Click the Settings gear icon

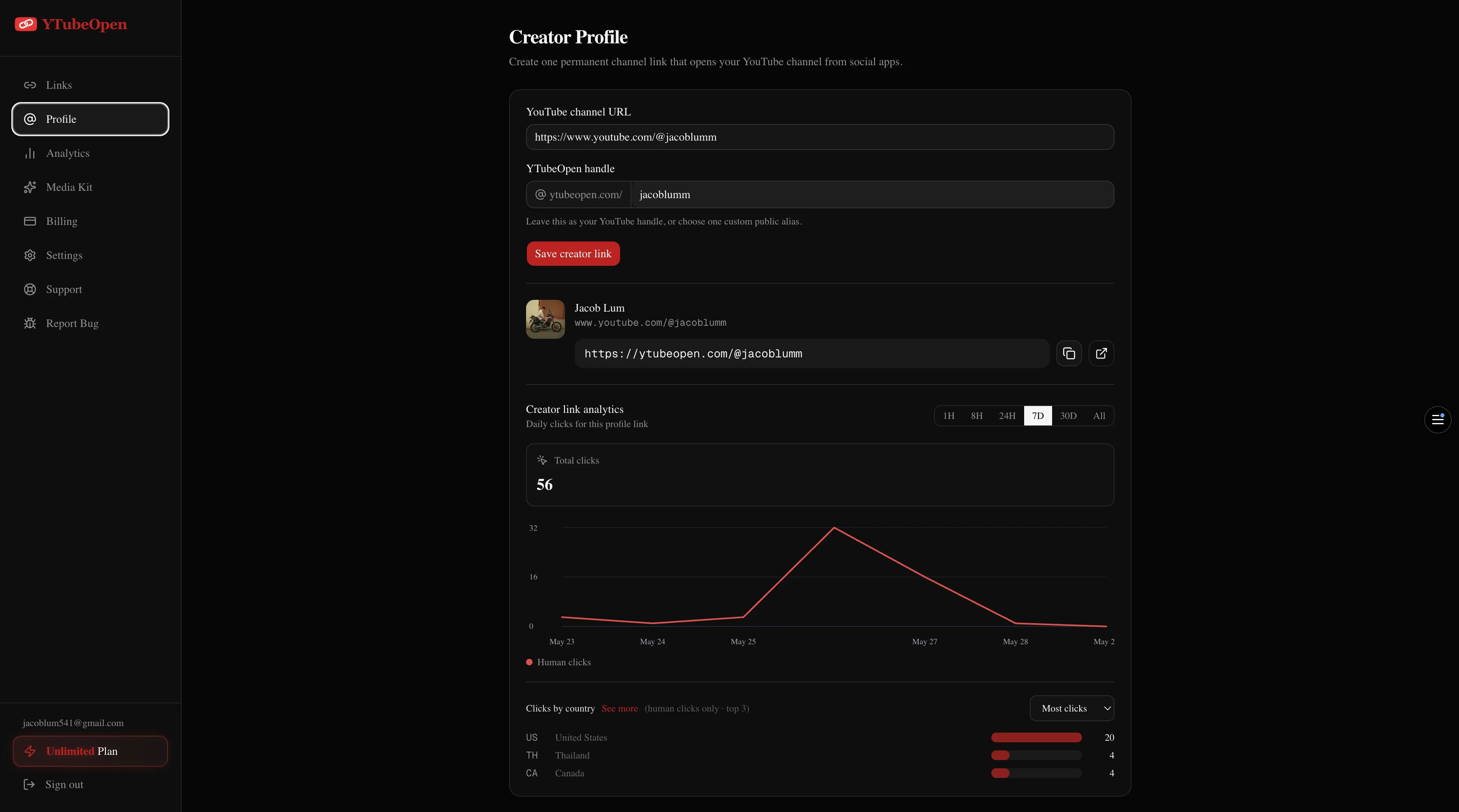point(30,255)
